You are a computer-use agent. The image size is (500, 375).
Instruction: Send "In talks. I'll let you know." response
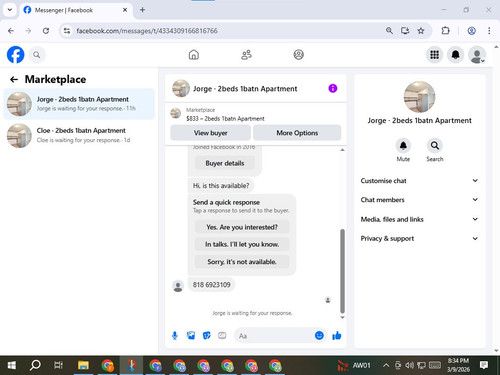(242, 244)
